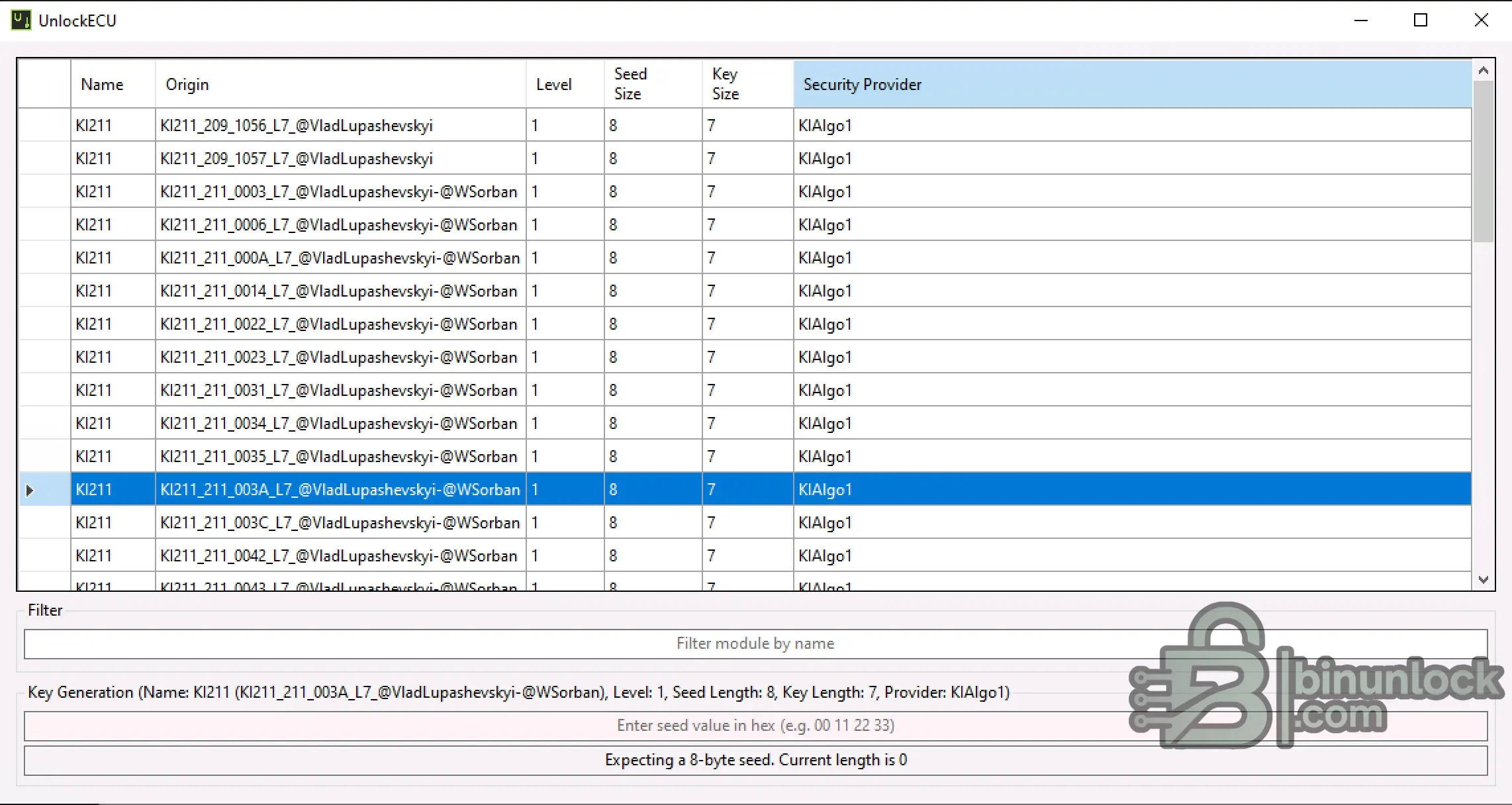Screen dimensions: 1512x805
Task: Click Key Size 7 in the 000A row
Action: pyautogui.click(x=748, y=258)
